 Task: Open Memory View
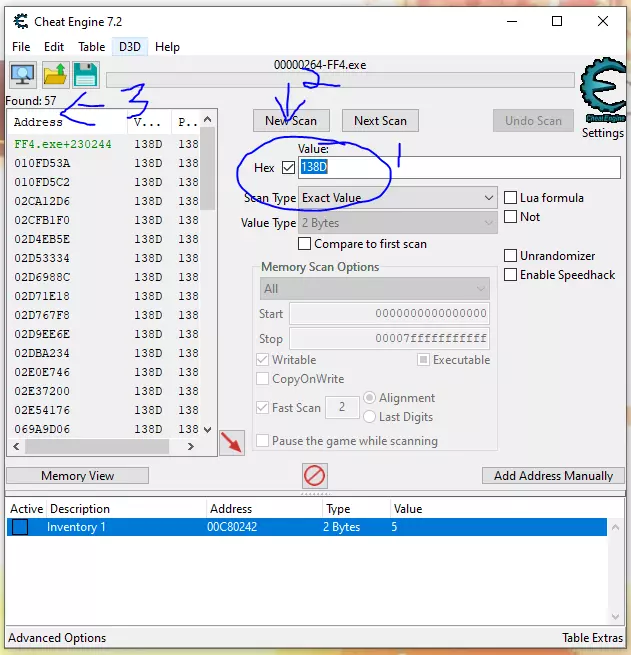click(x=78, y=476)
